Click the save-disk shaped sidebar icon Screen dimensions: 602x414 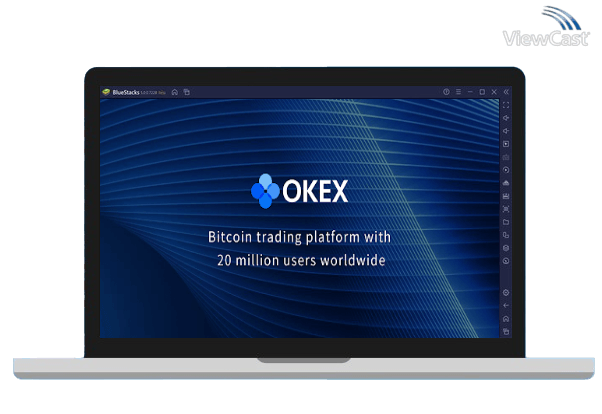506,196
